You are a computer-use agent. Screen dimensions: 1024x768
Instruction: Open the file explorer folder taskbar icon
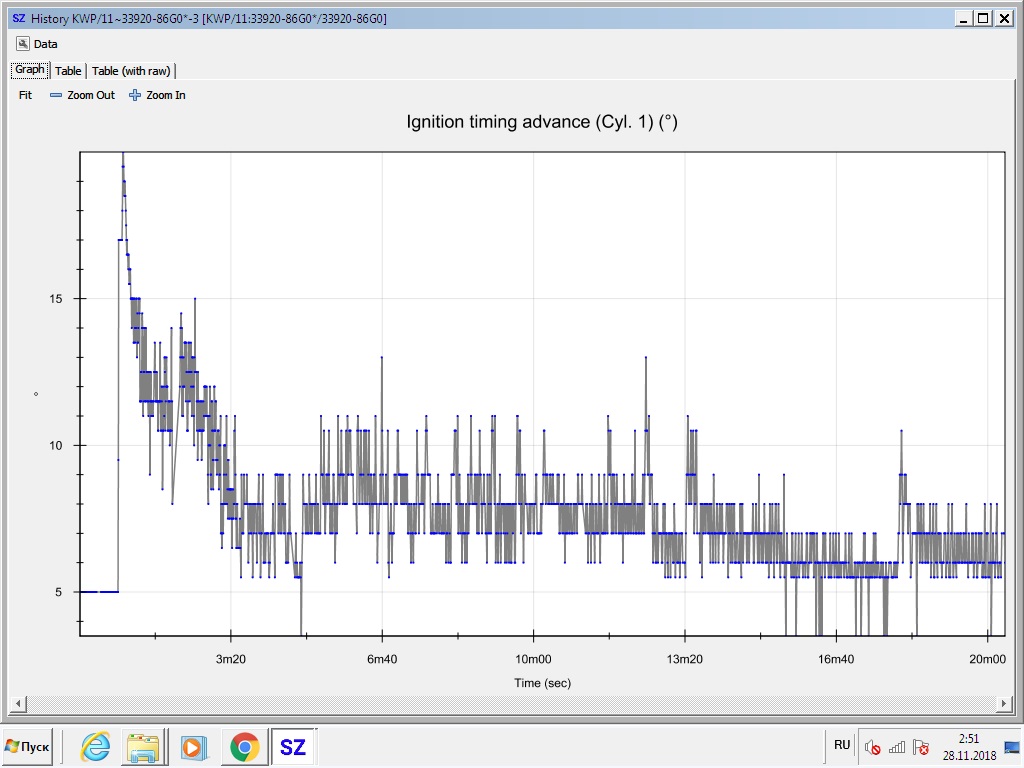143,746
